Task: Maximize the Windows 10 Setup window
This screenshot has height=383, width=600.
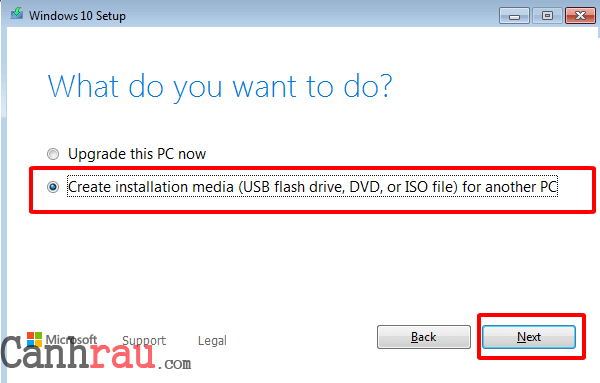Action: point(548,16)
